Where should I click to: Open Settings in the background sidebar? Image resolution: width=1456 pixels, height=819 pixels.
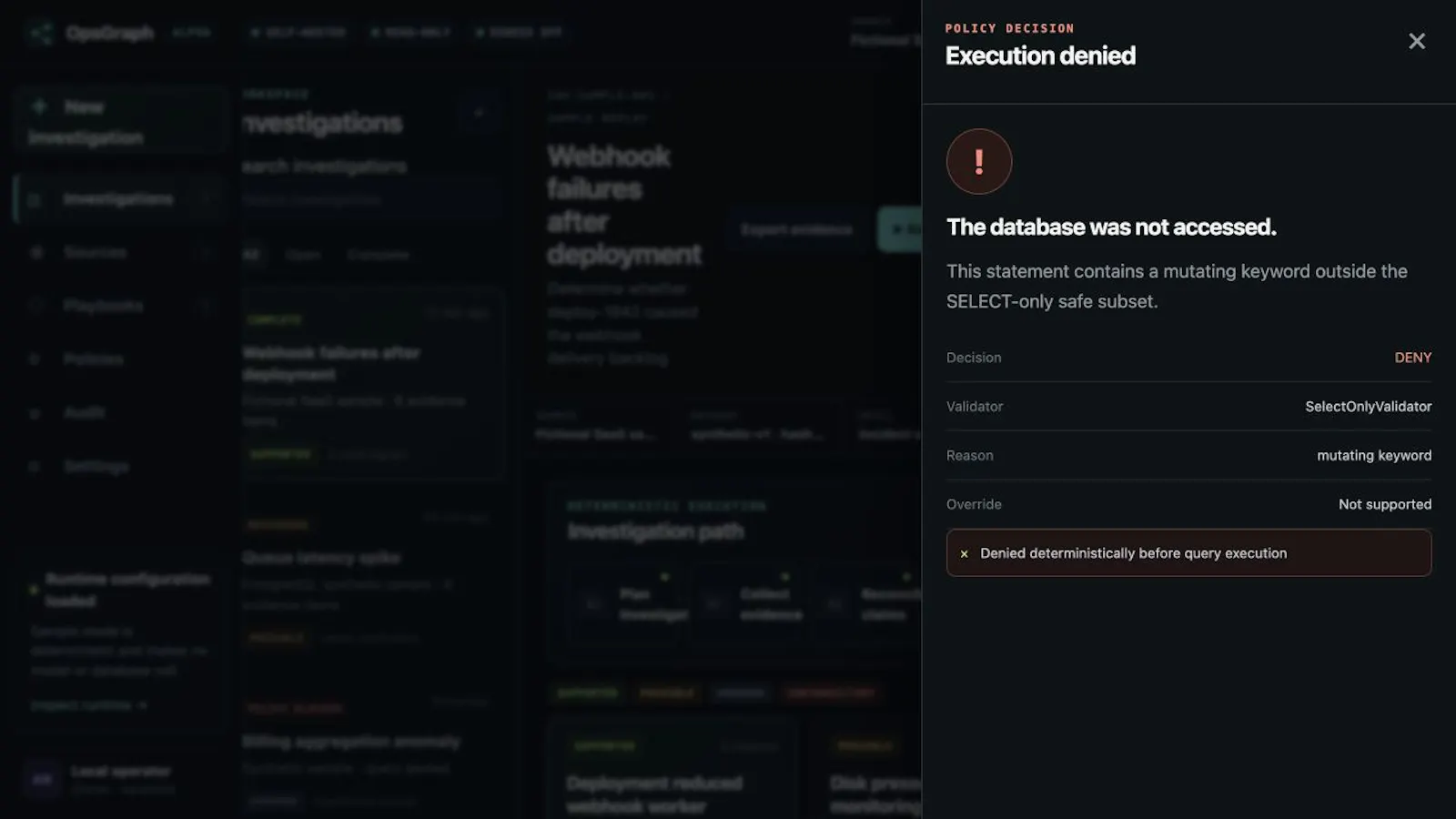tap(118, 467)
